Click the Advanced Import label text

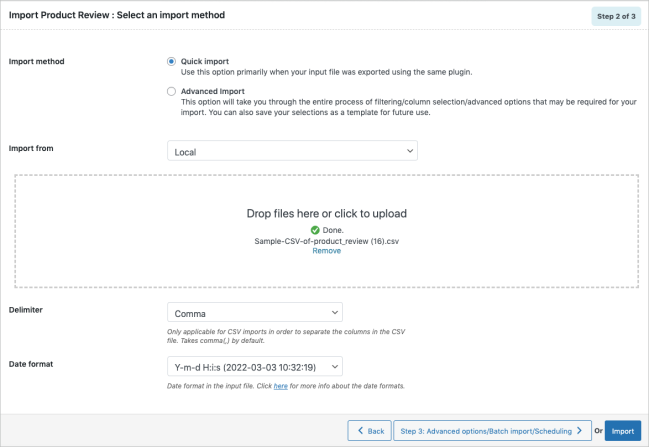212,91
